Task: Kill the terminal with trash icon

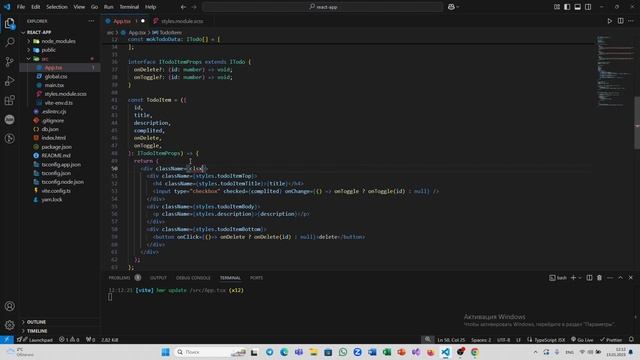Action: point(599,278)
